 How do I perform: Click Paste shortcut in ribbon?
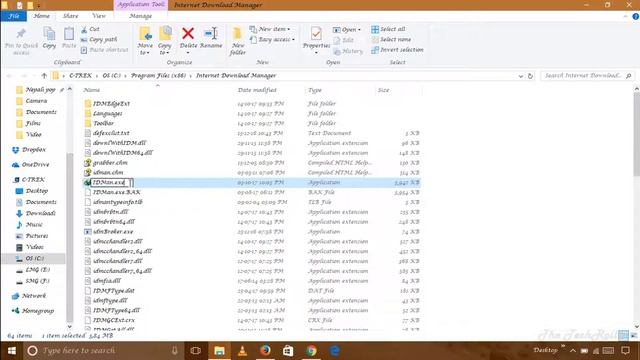(104, 50)
